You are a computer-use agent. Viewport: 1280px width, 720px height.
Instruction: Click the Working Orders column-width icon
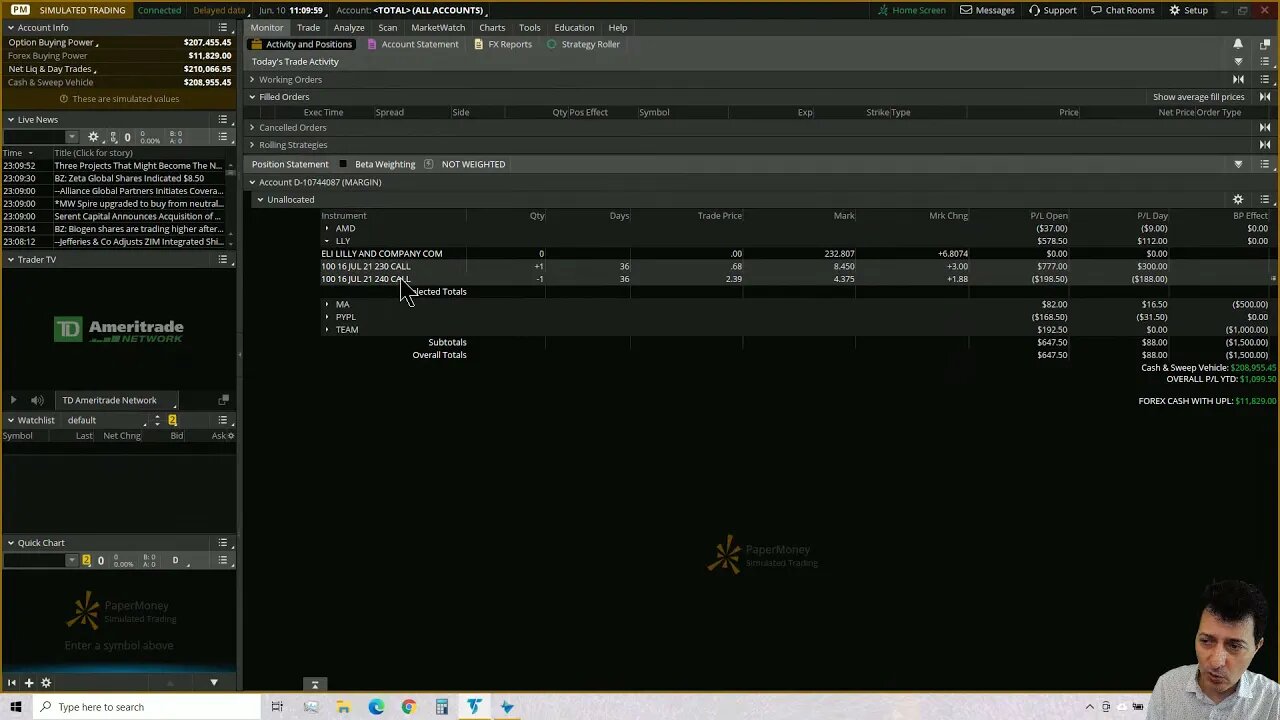coord(1238,80)
